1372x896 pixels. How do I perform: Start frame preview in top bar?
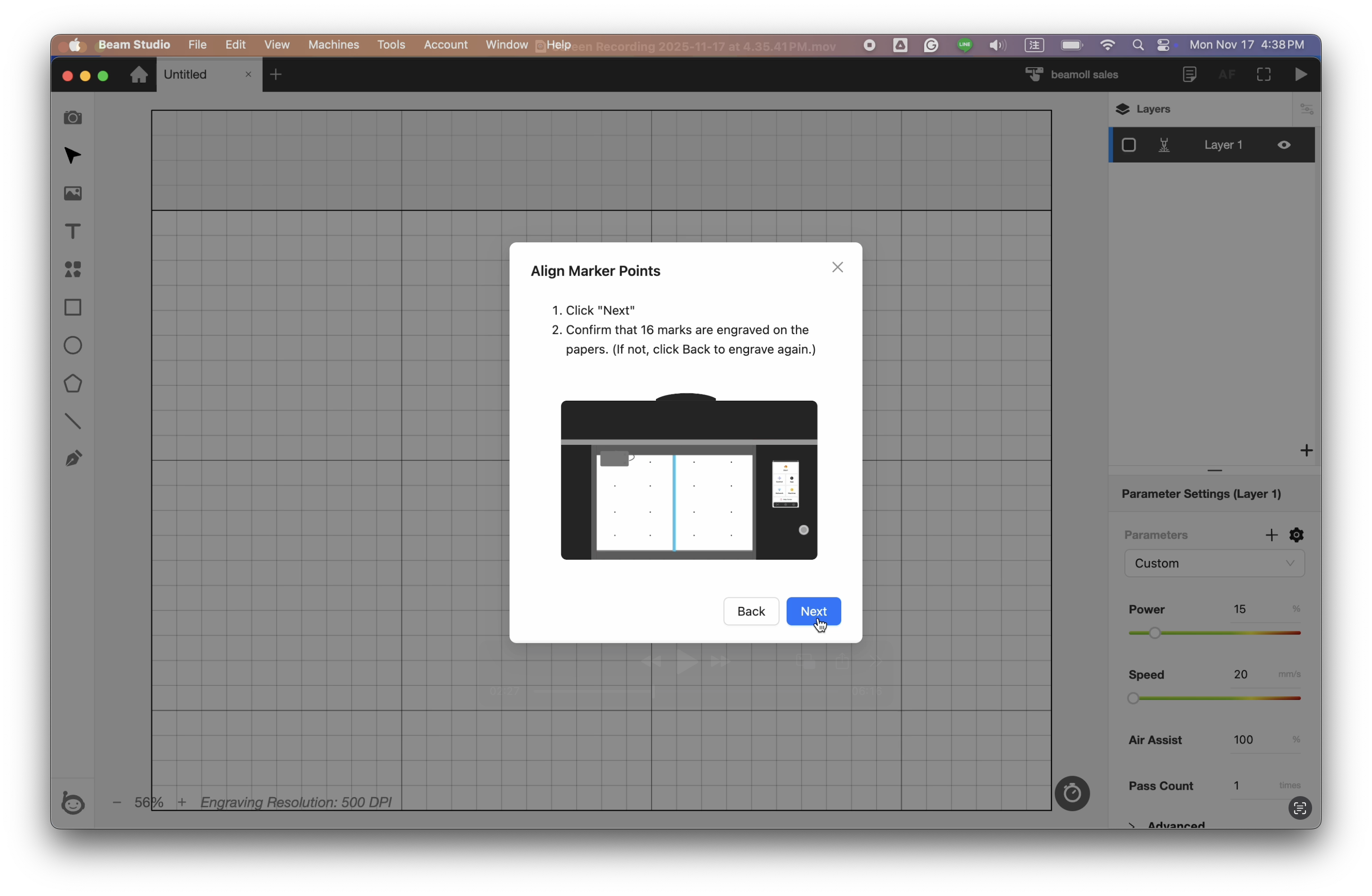[x=1264, y=74]
